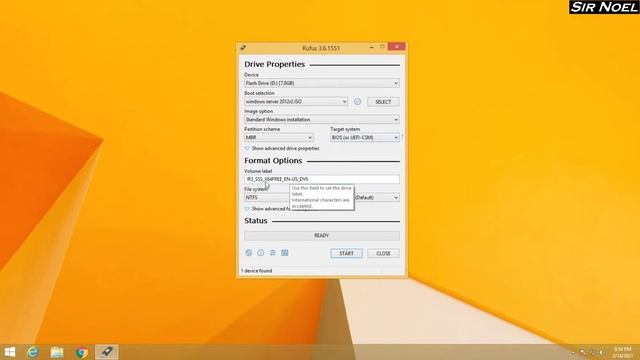640x360 pixels.
Task: Open the volume speaker tray icon
Action: [x=602, y=352]
